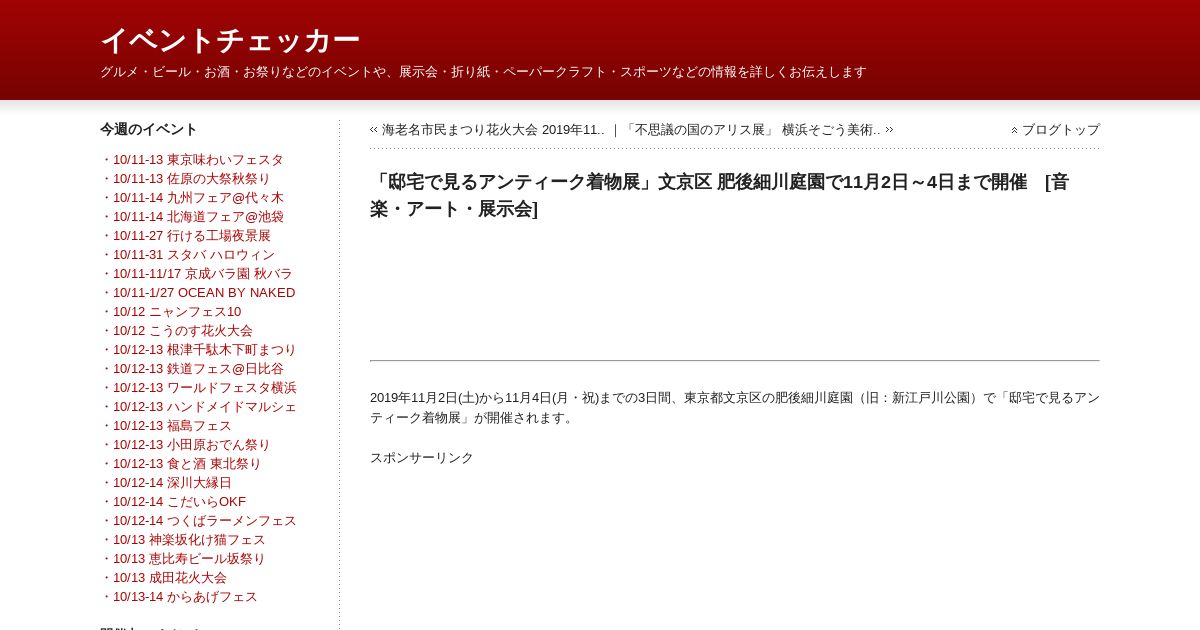The height and width of the screenshot is (630, 1200).
Task: Select the site tagline starting with グルメ・ビール
Action: (x=483, y=72)
